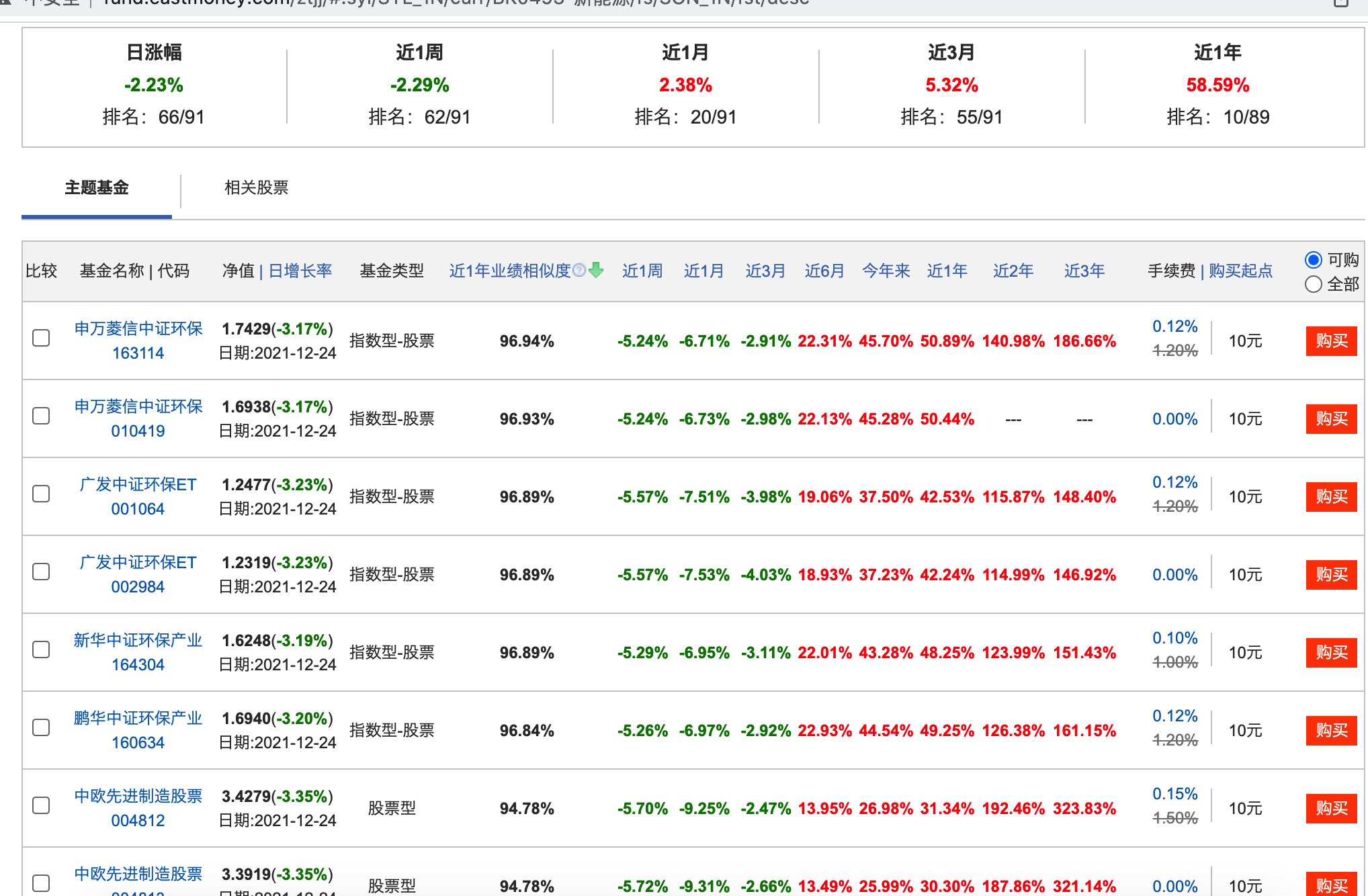The height and width of the screenshot is (896, 1368).
Task: Check the compare box for fund 001064
Action: coord(41,494)
